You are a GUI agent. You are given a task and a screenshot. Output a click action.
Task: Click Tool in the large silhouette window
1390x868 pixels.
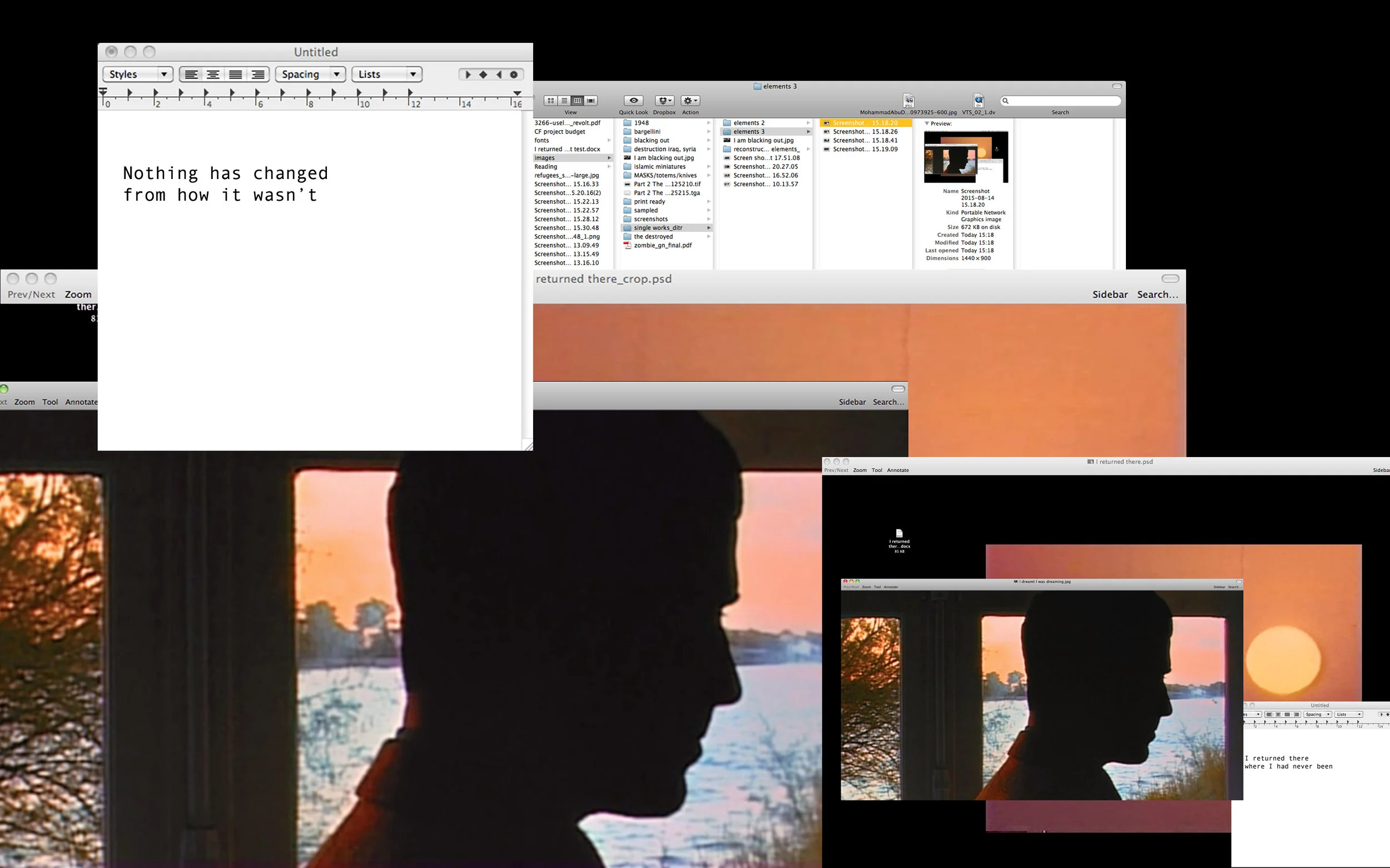[50, 402]
